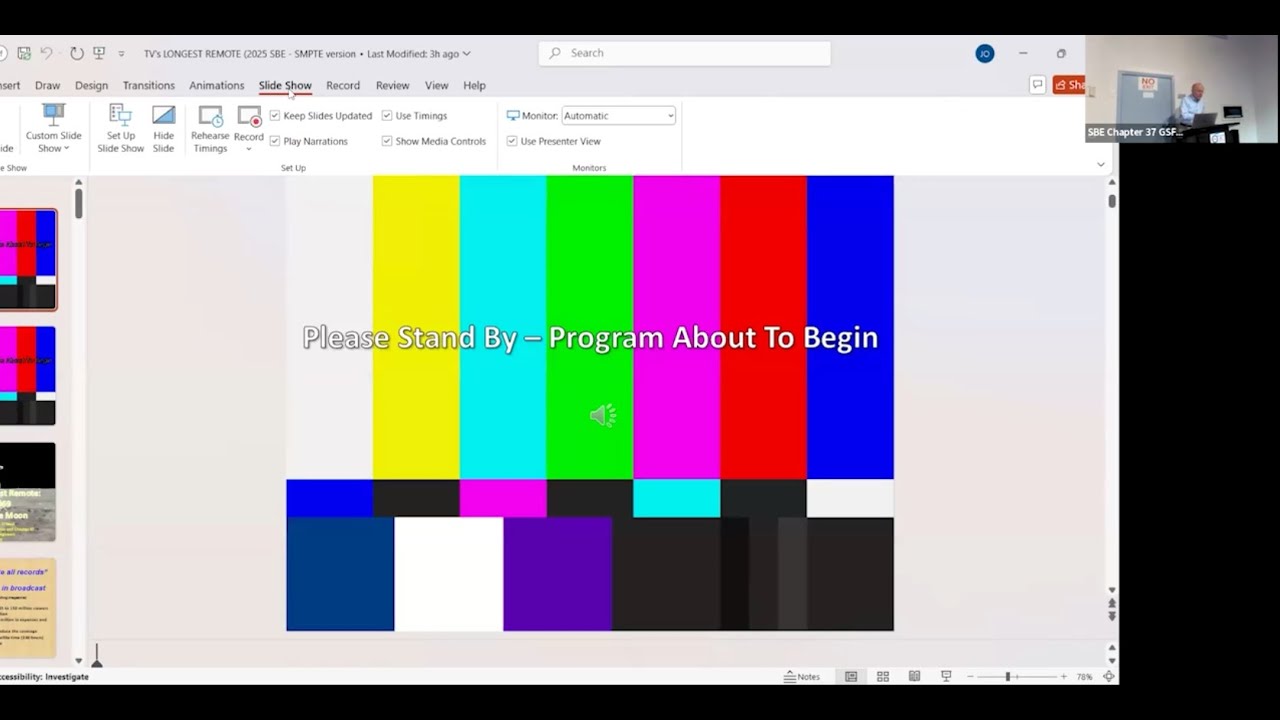Click the zoom in plus button
The image size is (1280, 720).
coord(1063,677)
